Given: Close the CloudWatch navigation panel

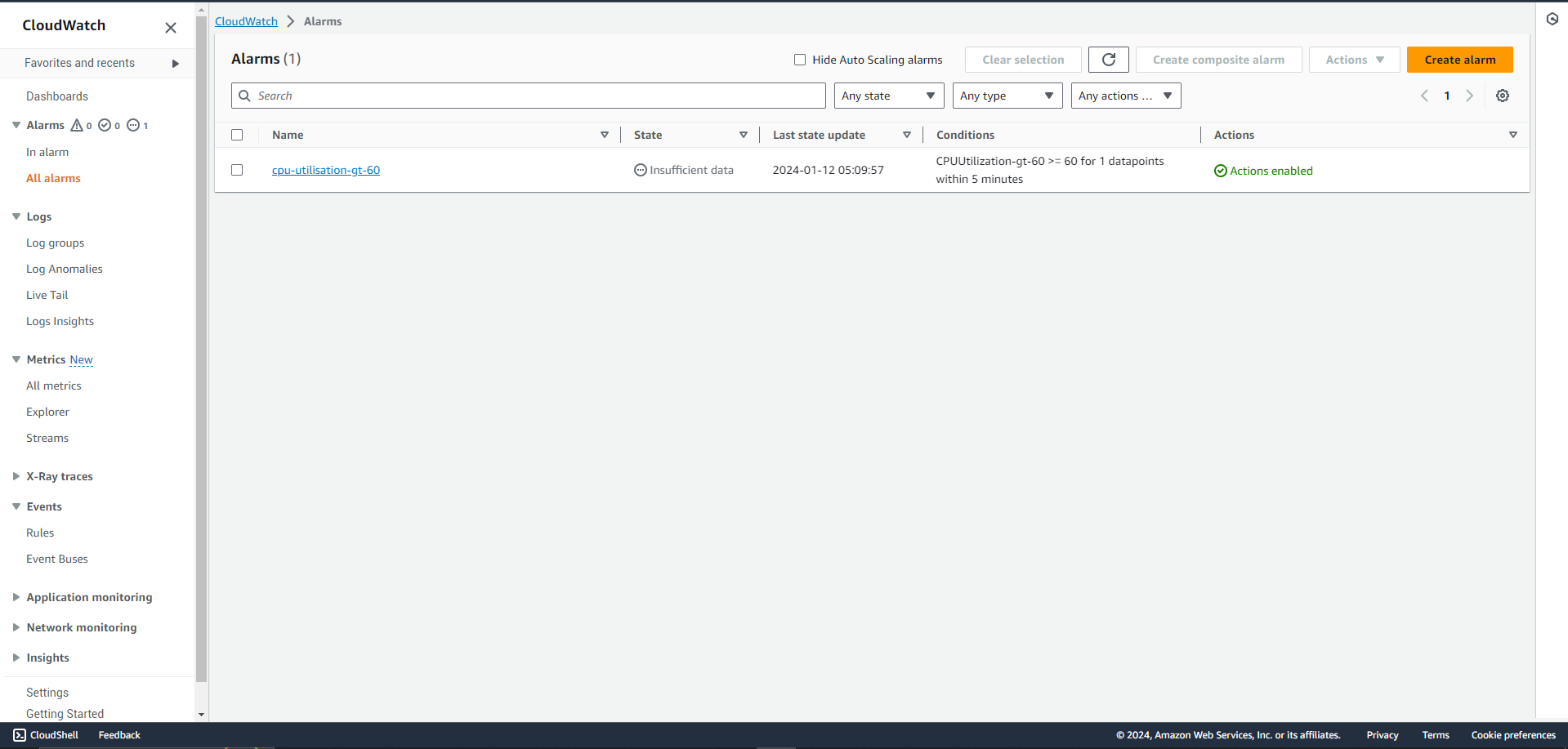Looking at the screenshot, I should click(x=171, y=28).
